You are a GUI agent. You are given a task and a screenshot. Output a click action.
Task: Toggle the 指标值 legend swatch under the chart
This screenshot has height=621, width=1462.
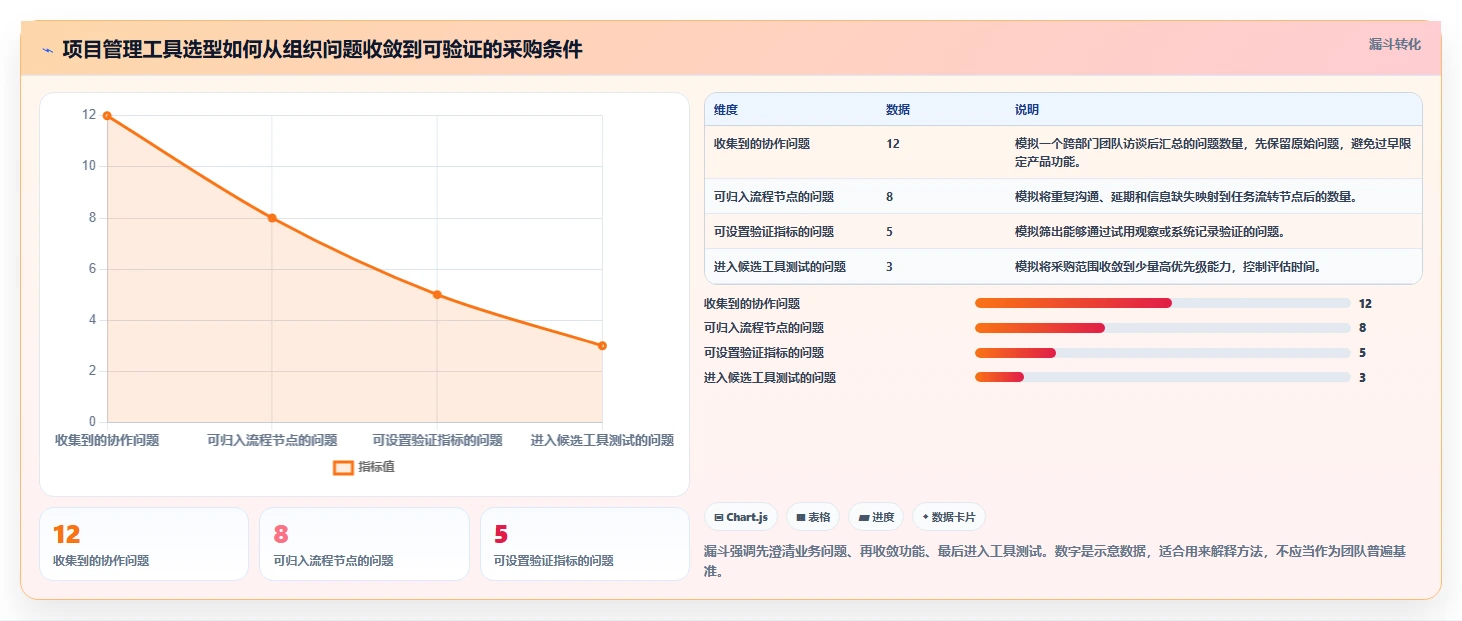coord(343,467)
